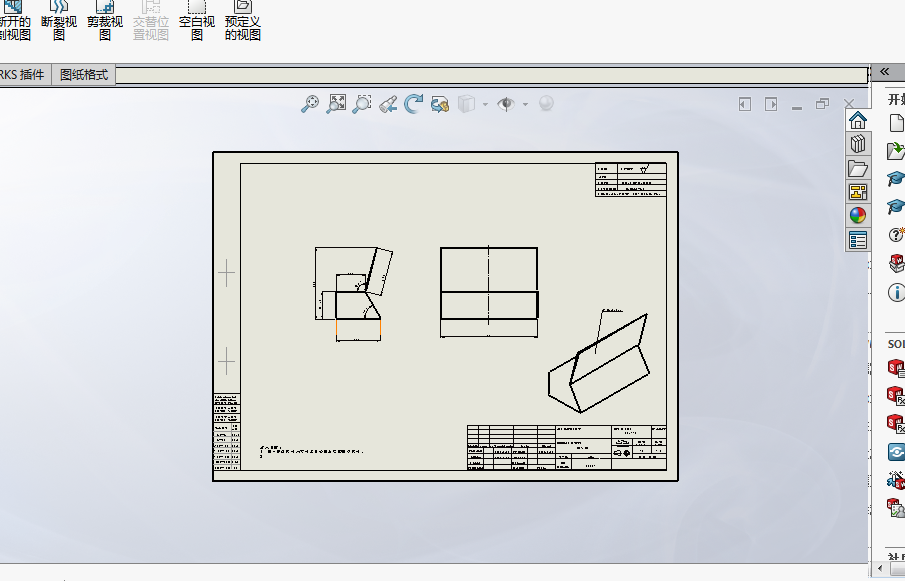This screenshot has width=905, height=581.
Task: Click the third red SW Rx icon
Action: tap(896, 424)
